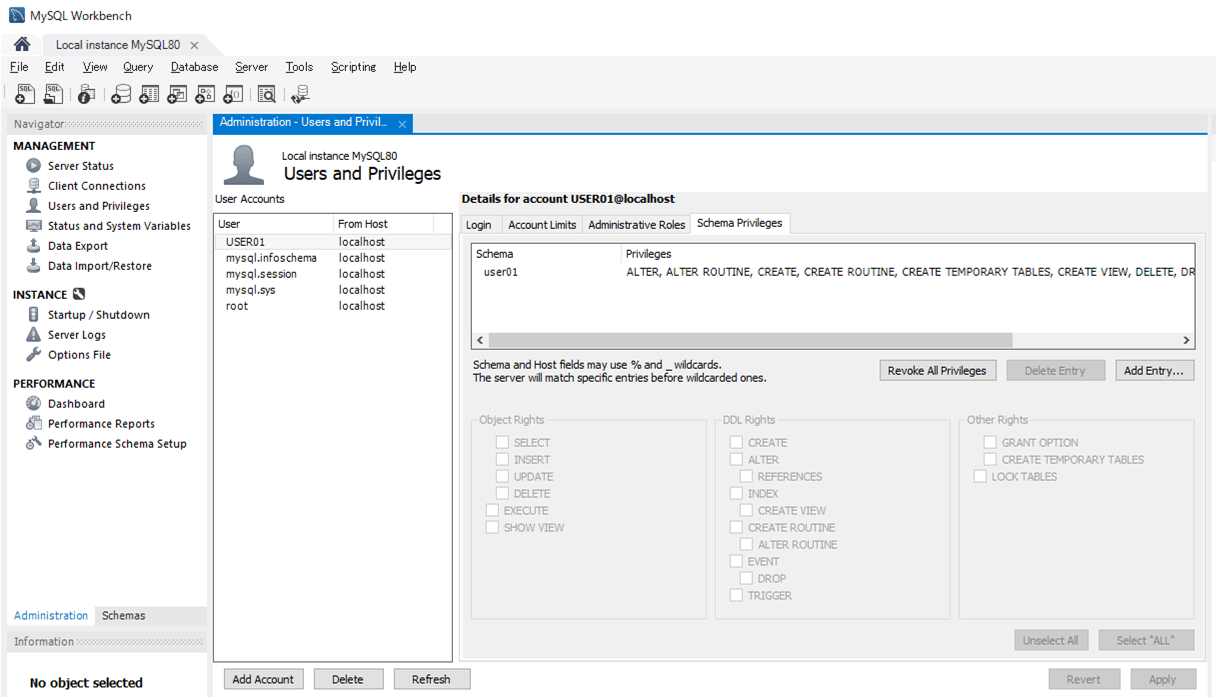1216x697 pixels.
Task: Click the Revoke All Privileges button
Action: [x=937, y=371]
